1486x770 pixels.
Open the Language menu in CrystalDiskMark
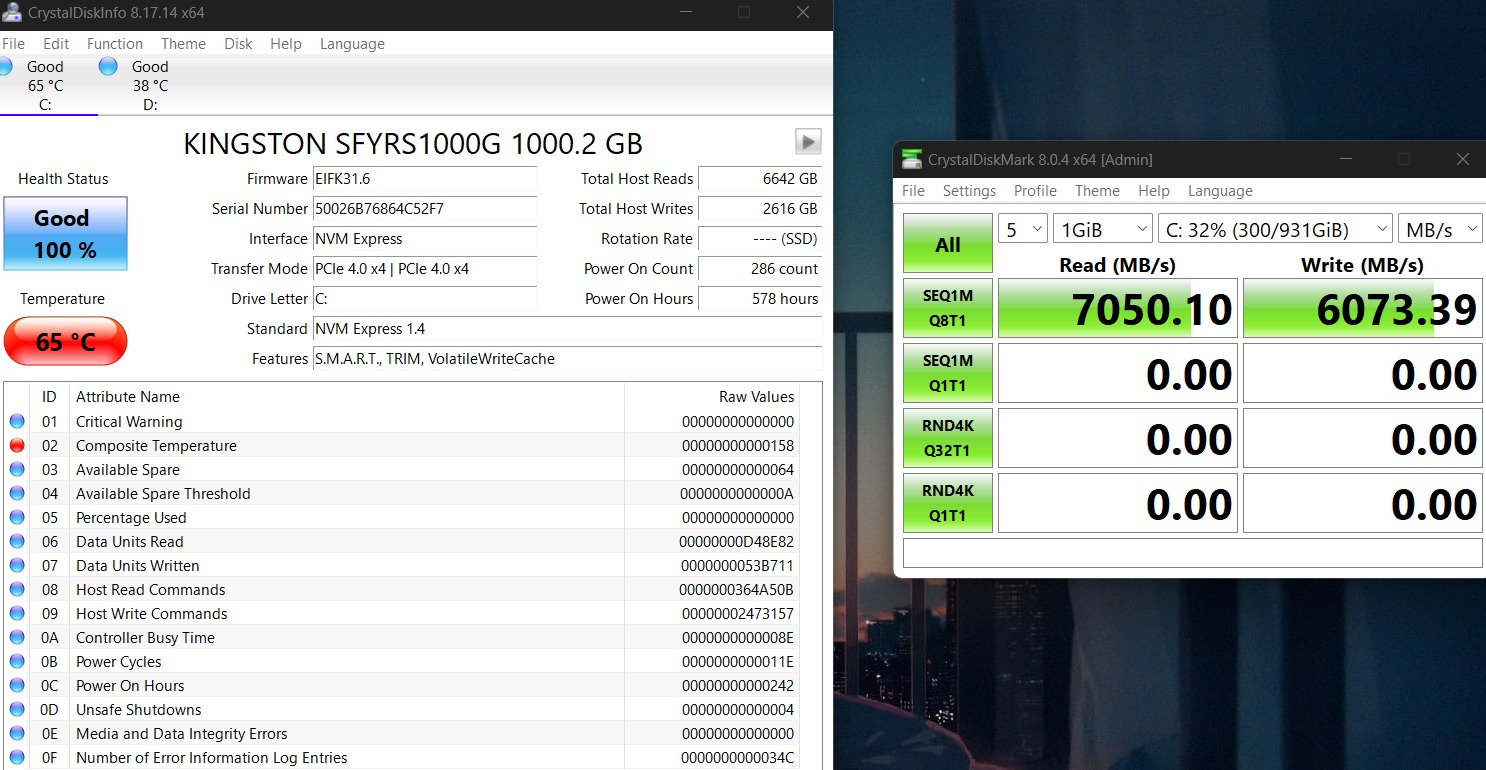click(x=1220, y=191)
